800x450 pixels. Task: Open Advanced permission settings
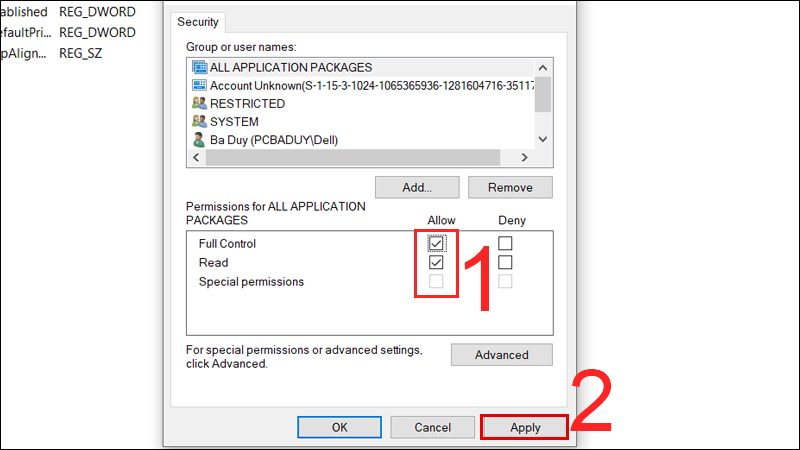point(501,355)
